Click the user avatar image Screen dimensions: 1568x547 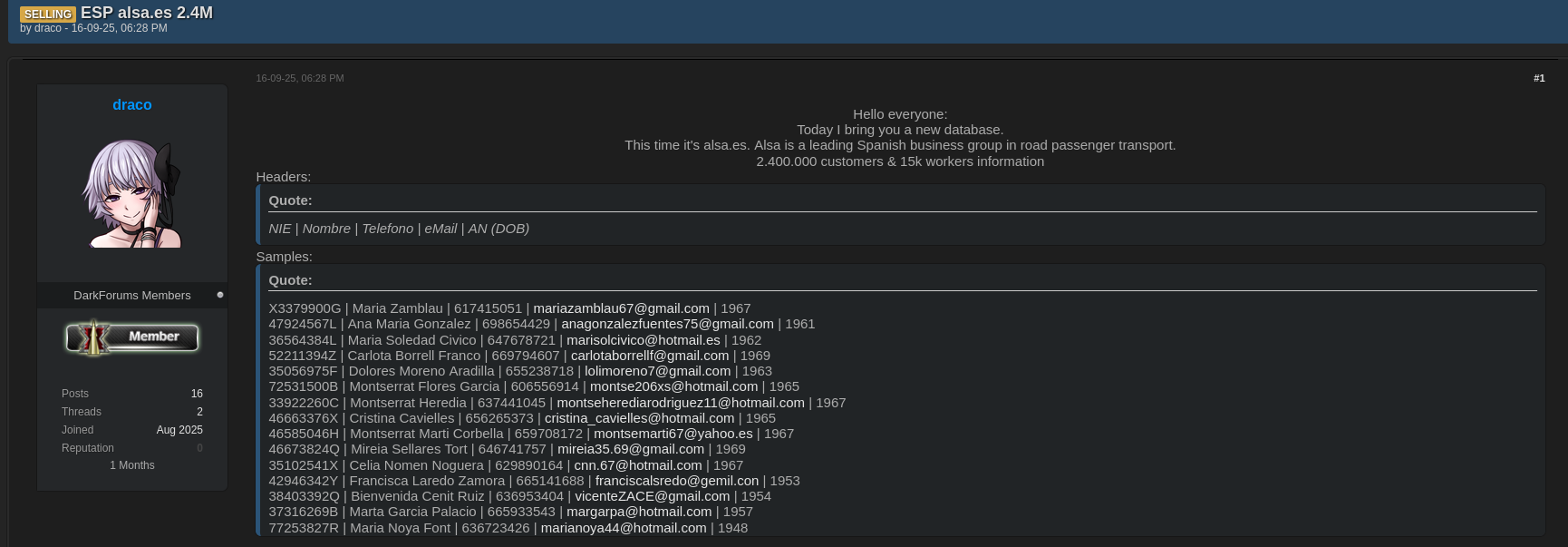(x=132, y=193)
